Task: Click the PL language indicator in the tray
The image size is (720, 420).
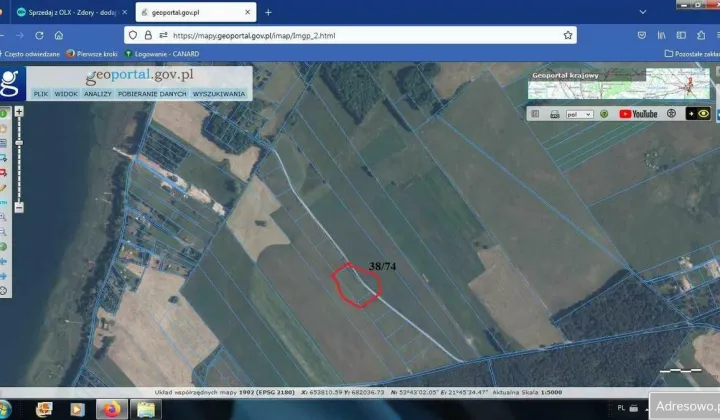Action: tap(621, 408)
